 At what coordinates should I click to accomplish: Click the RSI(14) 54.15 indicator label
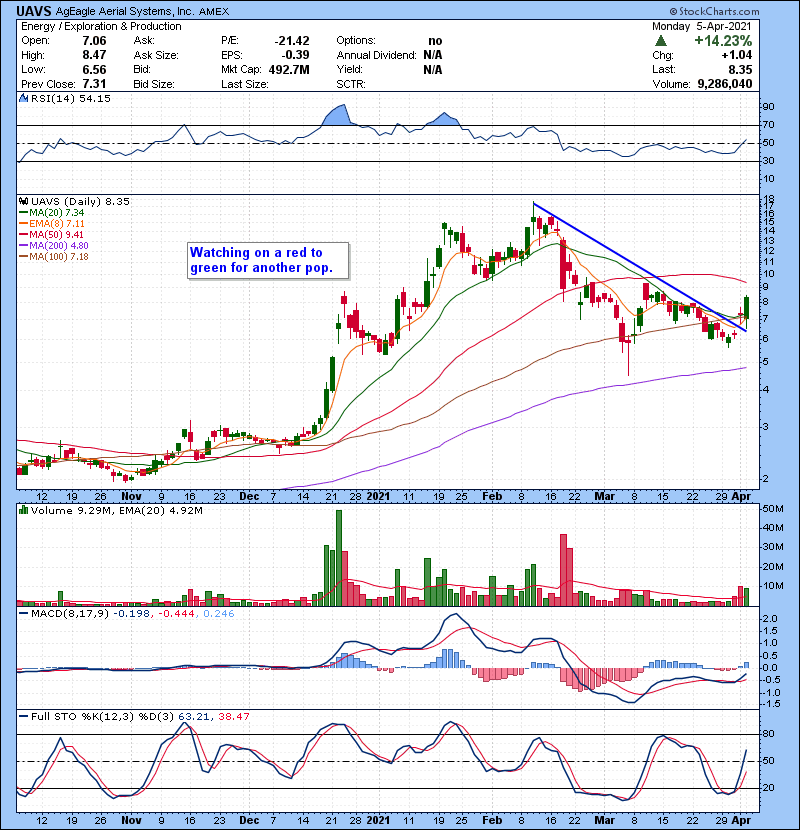(71, 98)
